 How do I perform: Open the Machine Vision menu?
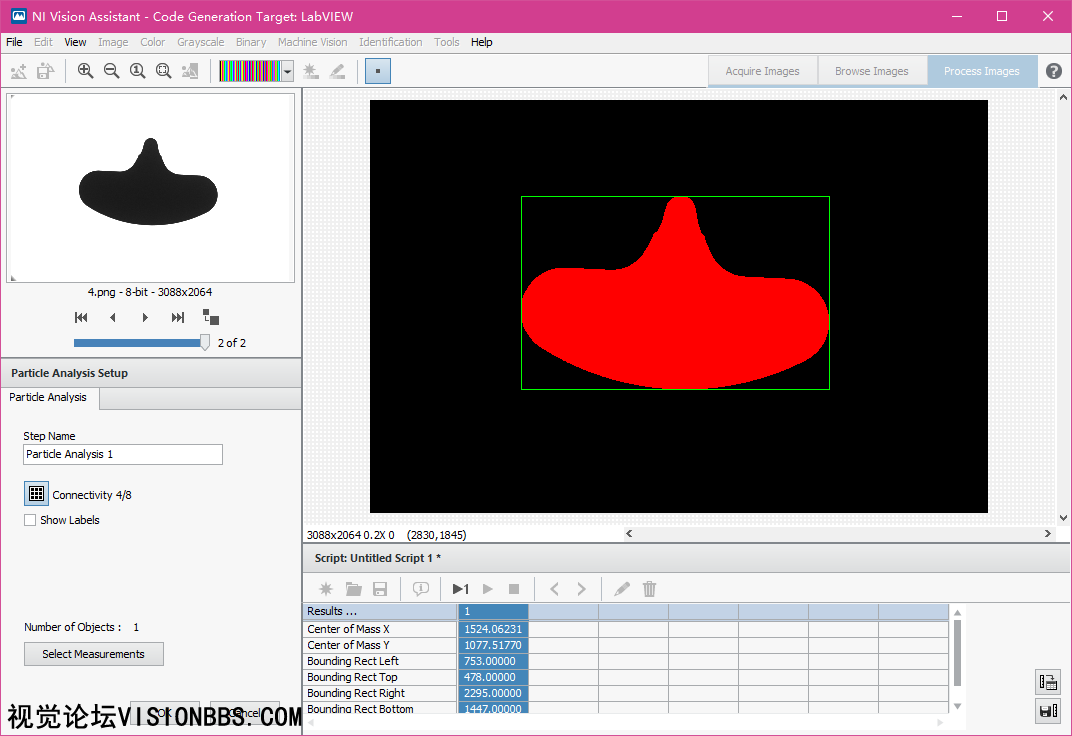[312, 42]
